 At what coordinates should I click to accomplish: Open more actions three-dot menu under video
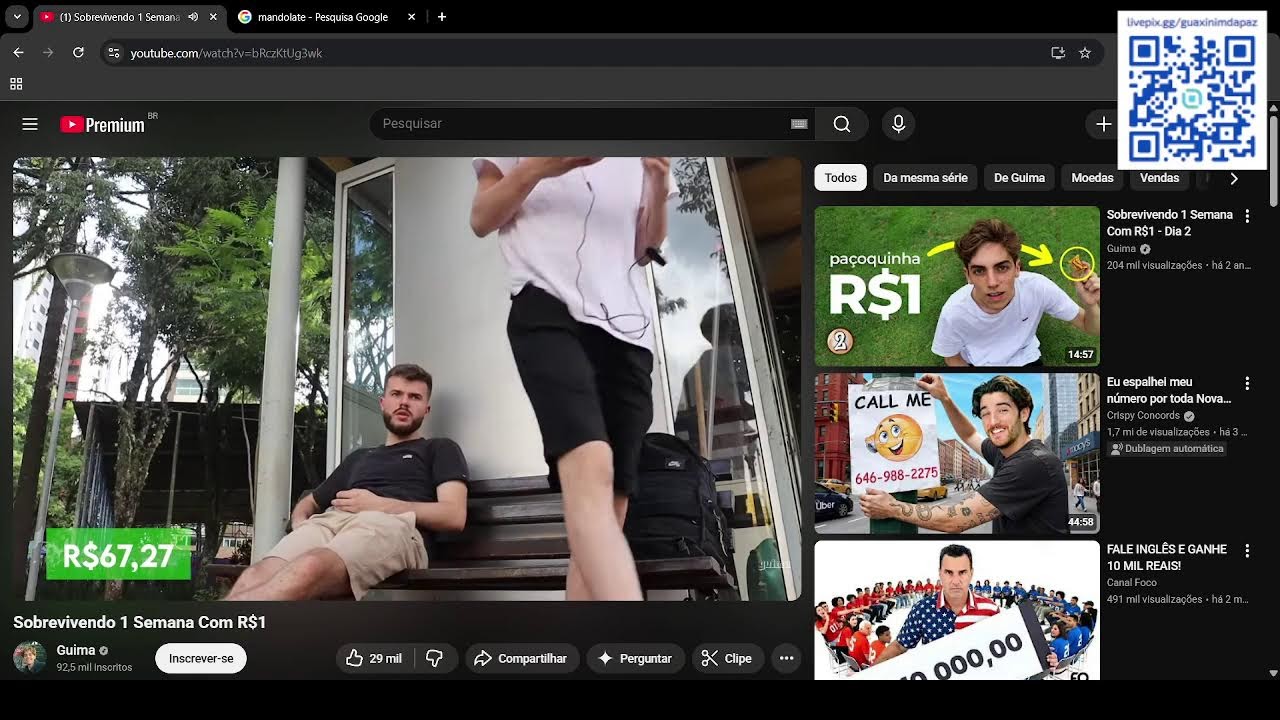coord(786,658)
